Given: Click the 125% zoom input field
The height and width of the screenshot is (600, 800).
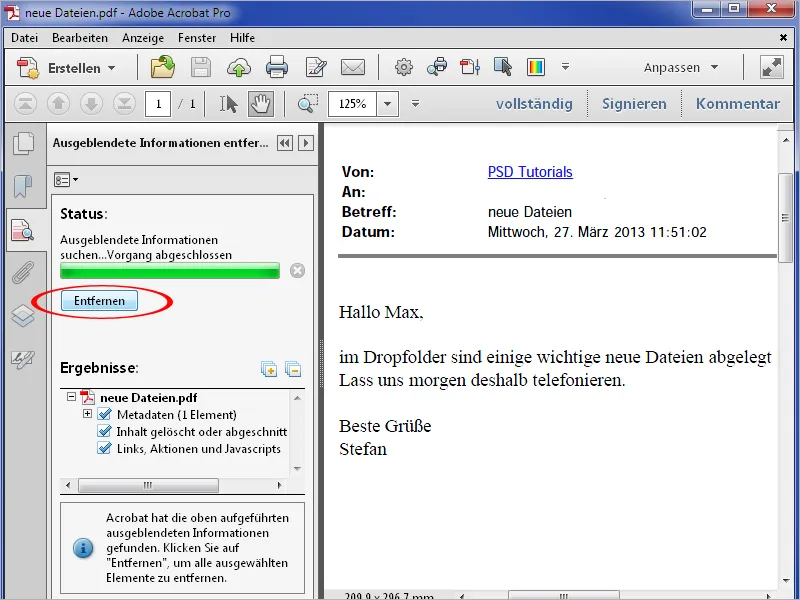Looking at the screenshot, I should [352, 104].
